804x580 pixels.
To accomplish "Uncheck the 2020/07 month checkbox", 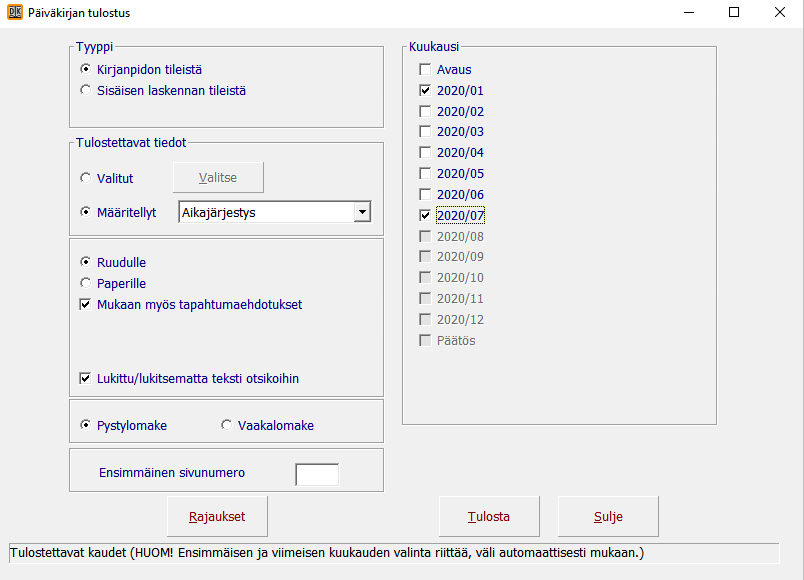I will (425, 215).
